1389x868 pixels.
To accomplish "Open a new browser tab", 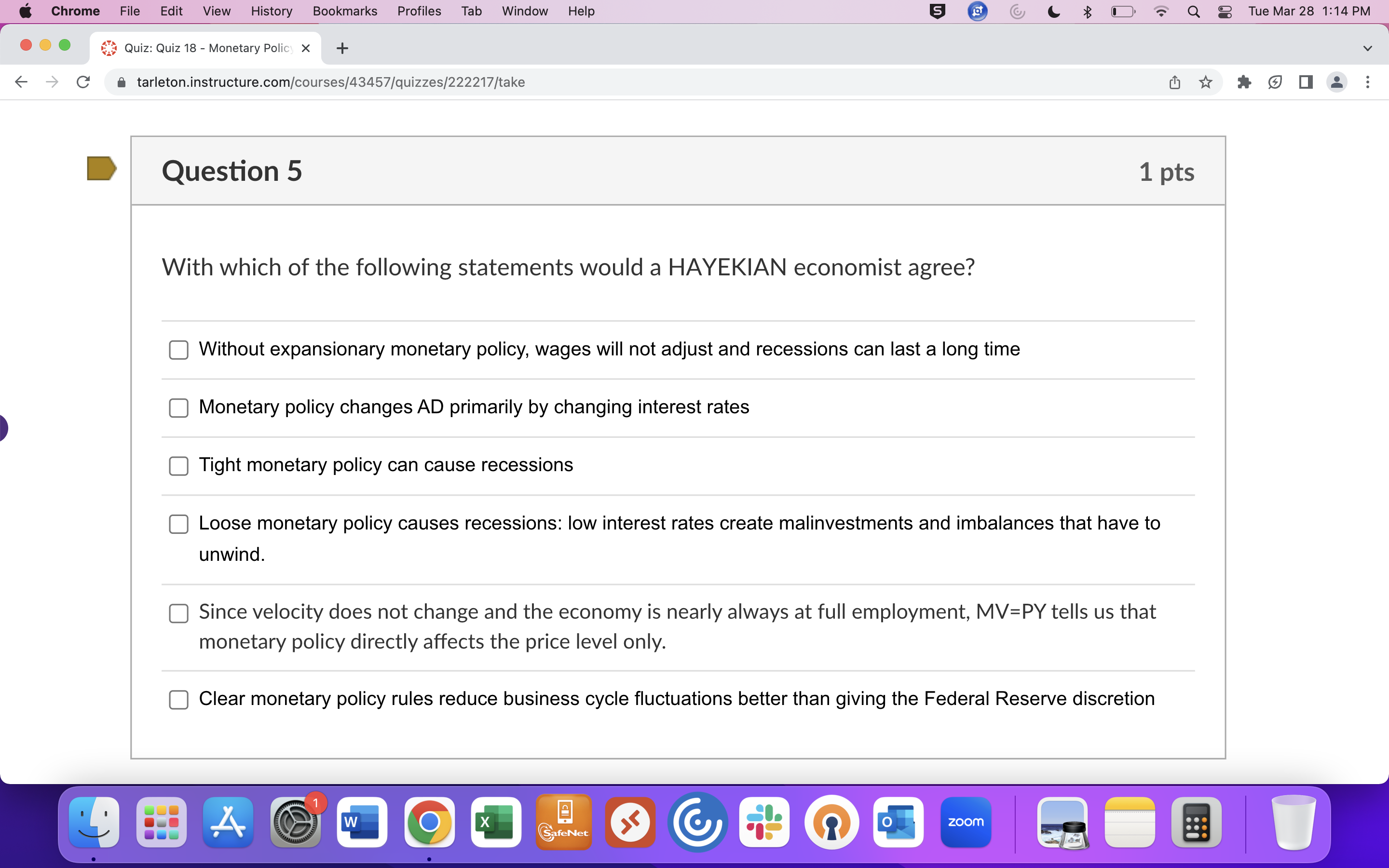I will [x=342, y=48].
